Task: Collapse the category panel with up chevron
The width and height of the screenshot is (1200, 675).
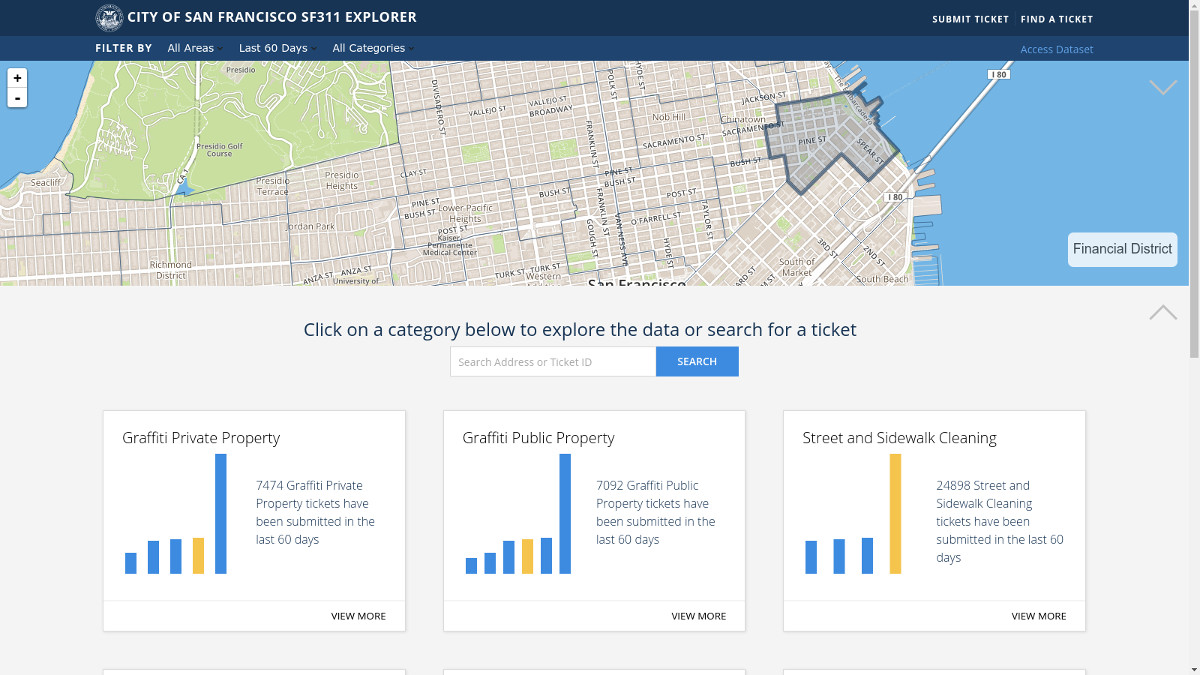Action: 1163,312
